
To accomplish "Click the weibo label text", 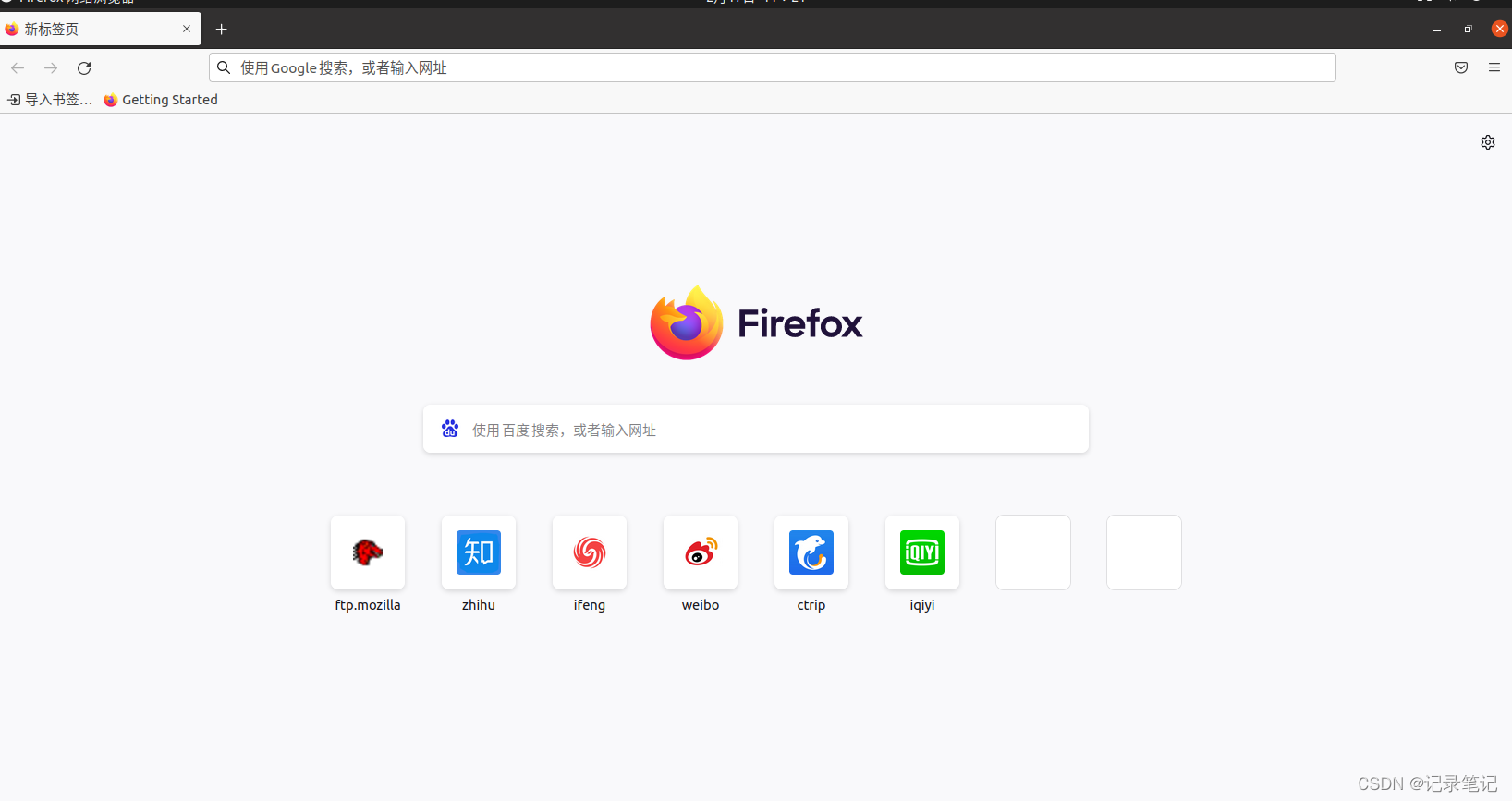I will point(701,605).
